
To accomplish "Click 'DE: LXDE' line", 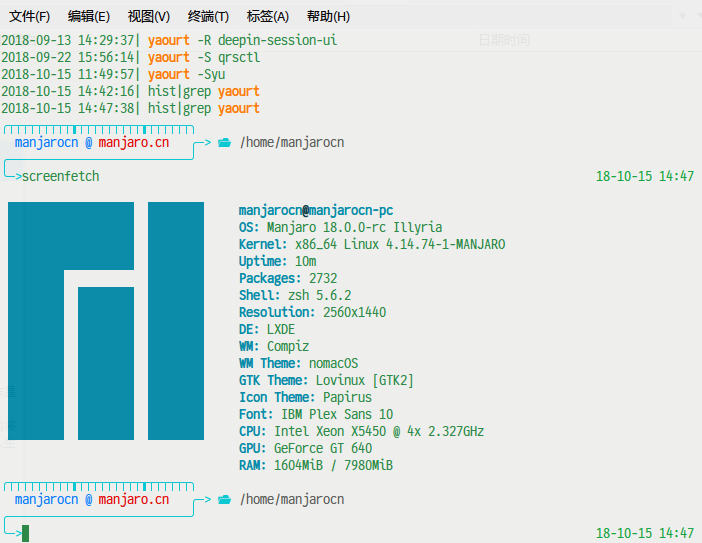I will pos(267,329).
